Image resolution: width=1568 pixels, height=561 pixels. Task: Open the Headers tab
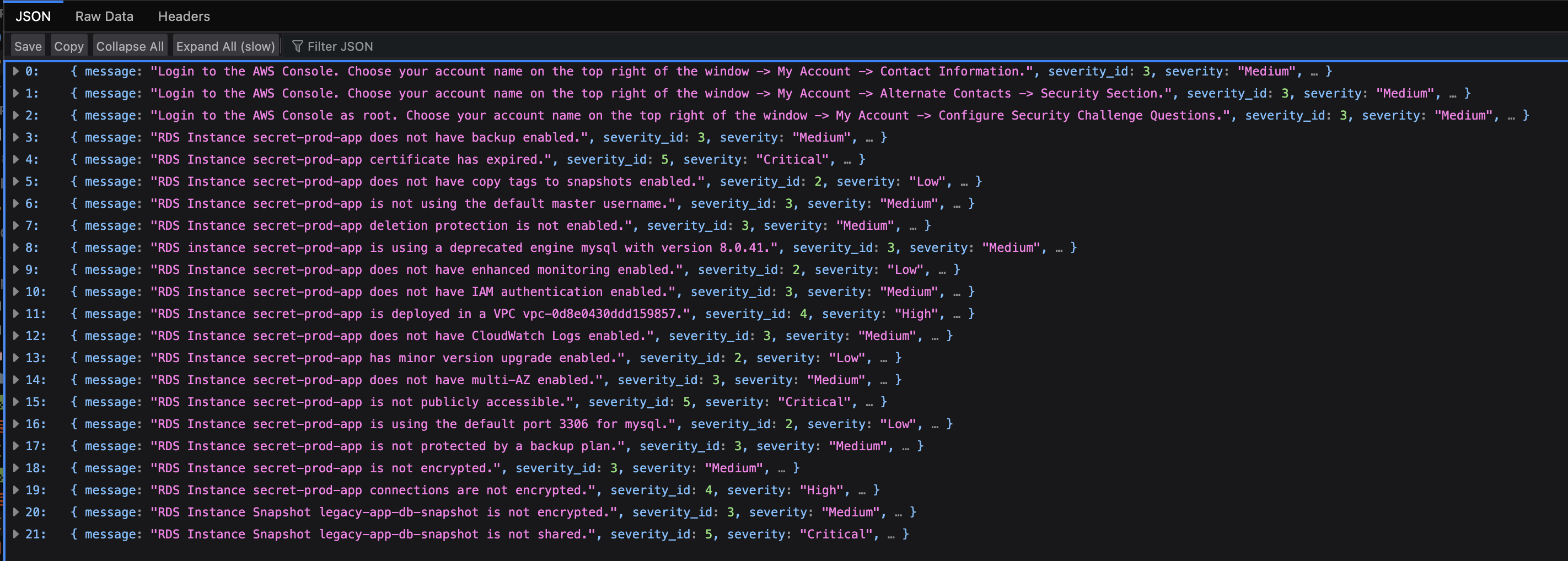pyautogui.click(x=184, y=17)
